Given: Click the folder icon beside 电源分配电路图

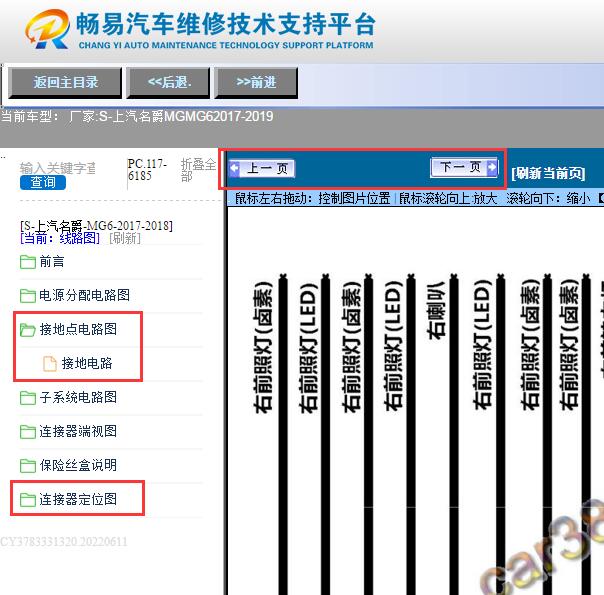Looking at the screenshot, I should tap(28, 296).
